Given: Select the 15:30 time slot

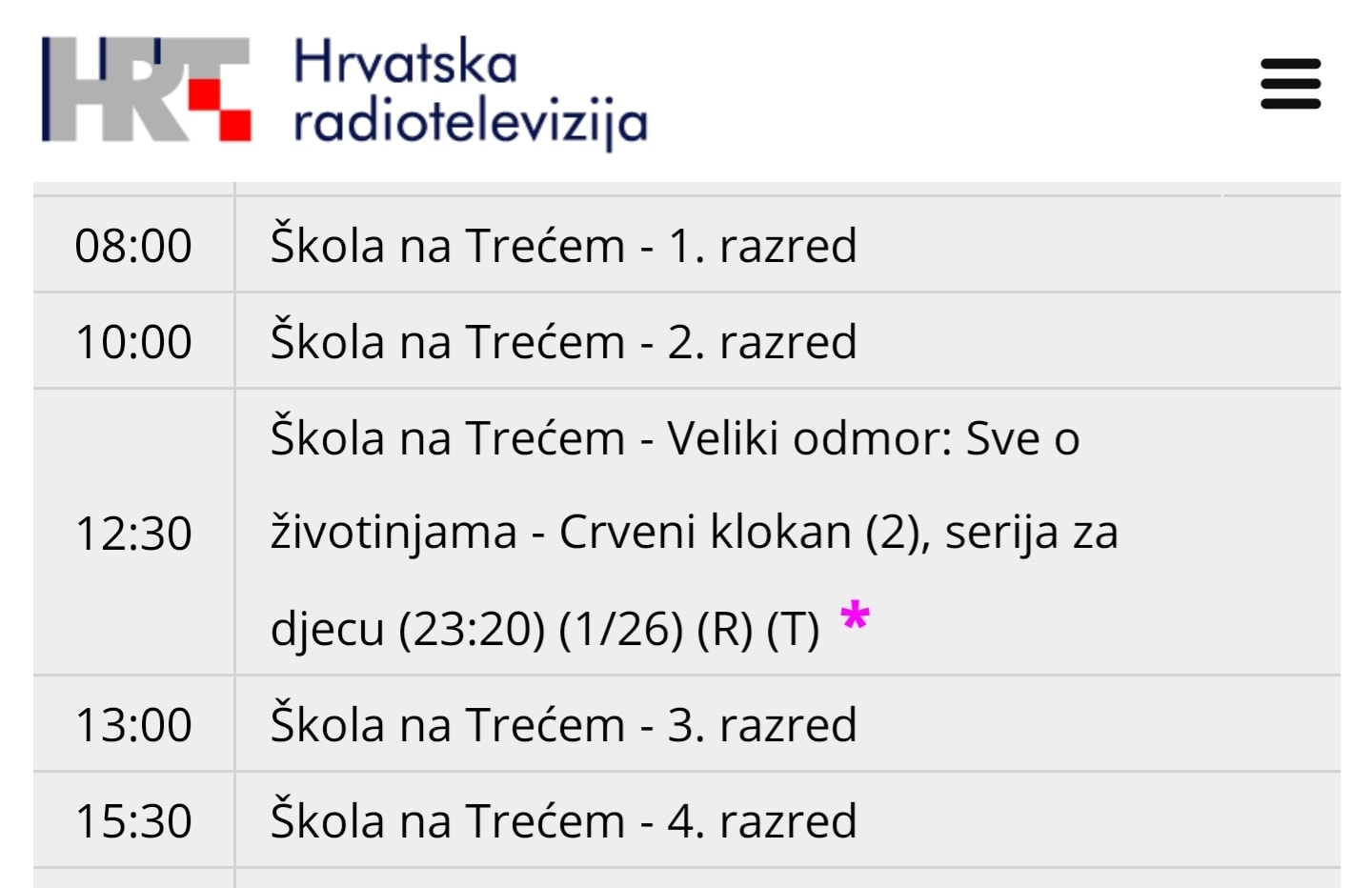Looking at the screenshot, I should point(133,821).
